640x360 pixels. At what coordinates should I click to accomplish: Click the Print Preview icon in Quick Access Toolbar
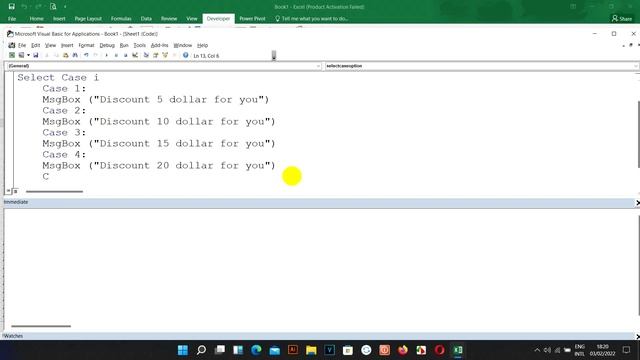tap(53, 7)
